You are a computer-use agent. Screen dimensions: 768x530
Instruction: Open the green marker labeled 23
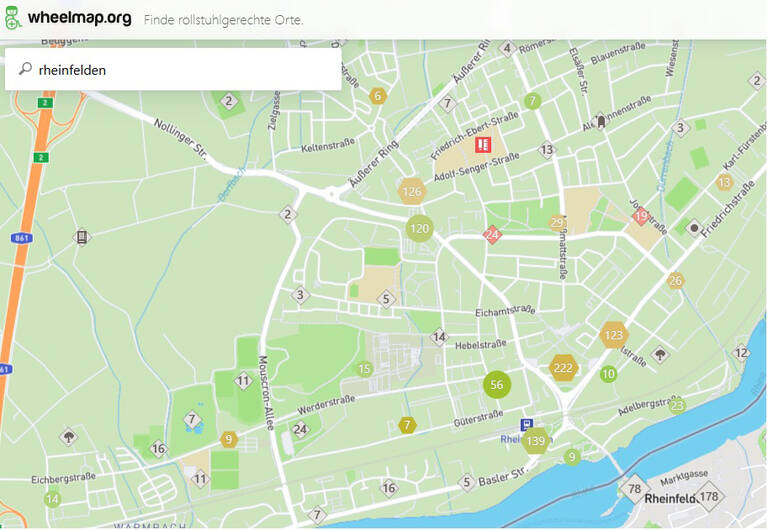point(677,406)
